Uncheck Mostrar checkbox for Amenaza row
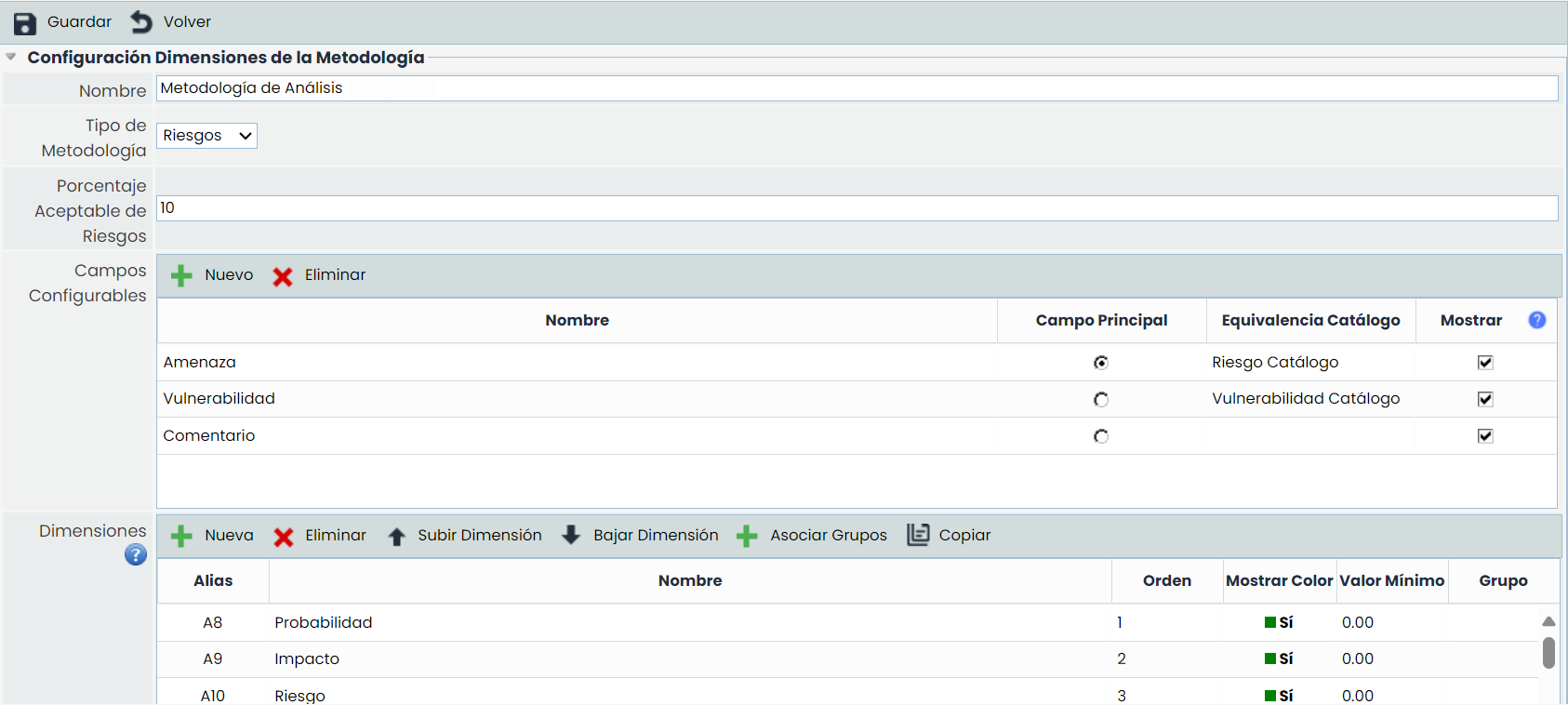1568x705 pixels. (x=1485, y=363)
